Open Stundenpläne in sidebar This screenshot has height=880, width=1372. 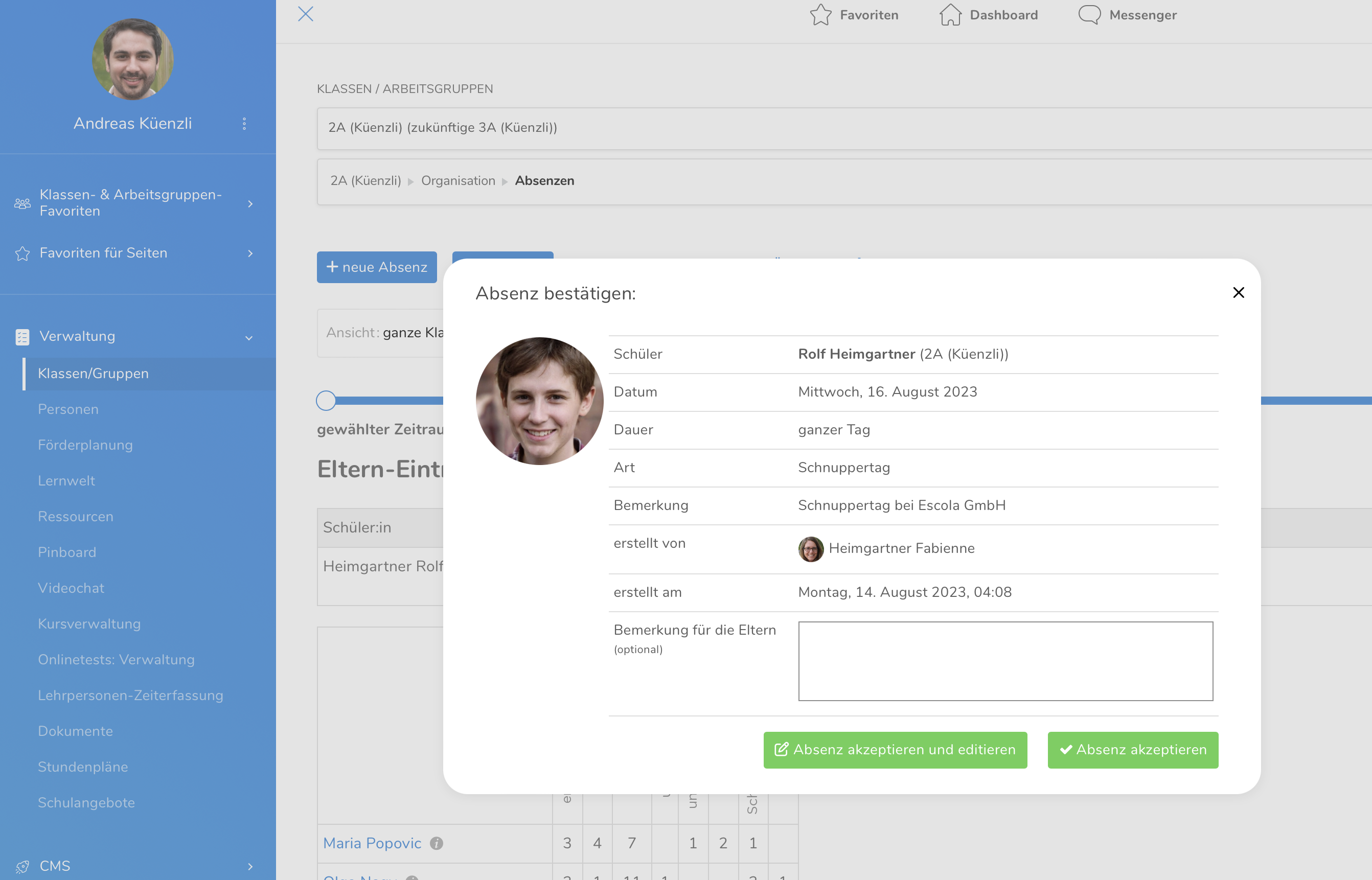pos(83,767)
